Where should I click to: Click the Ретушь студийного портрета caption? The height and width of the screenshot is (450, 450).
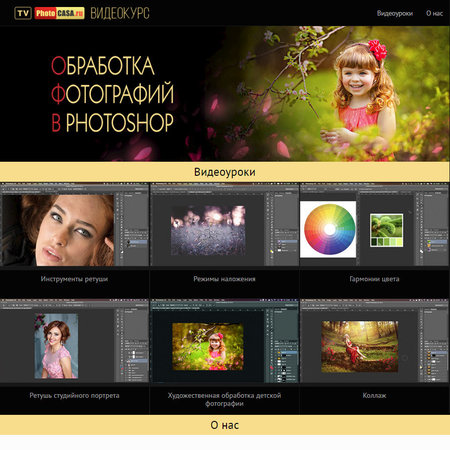click(x=74, y=396)
